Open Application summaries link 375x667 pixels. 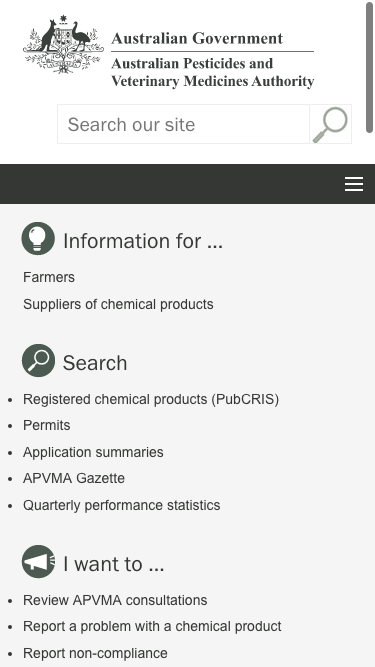coord(93,452)
